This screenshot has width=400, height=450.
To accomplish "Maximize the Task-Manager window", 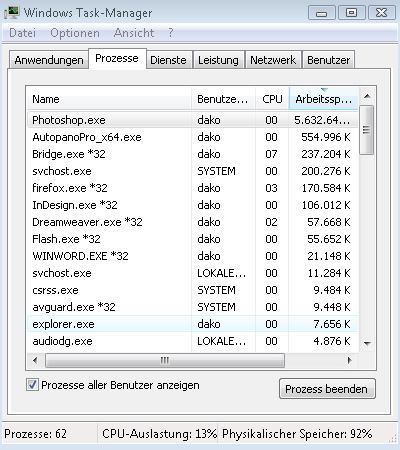I will pos(351,13).
